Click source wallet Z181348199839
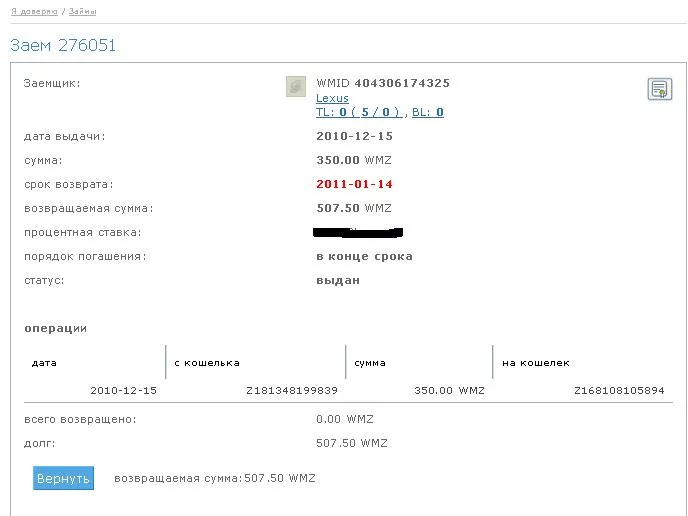This screenshot has height=516, width=688. (x=292, y=391)
